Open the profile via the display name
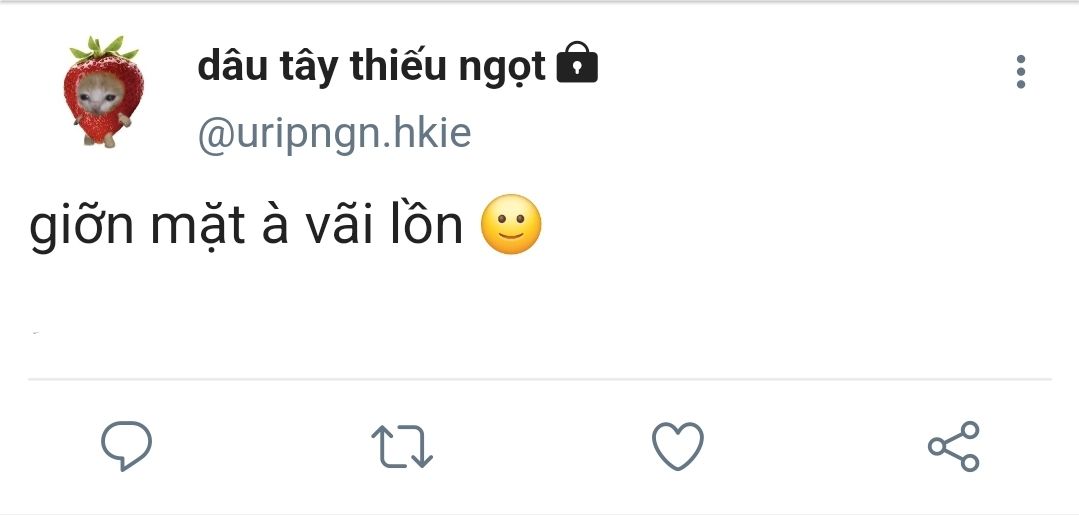 (x=371, y=67)
